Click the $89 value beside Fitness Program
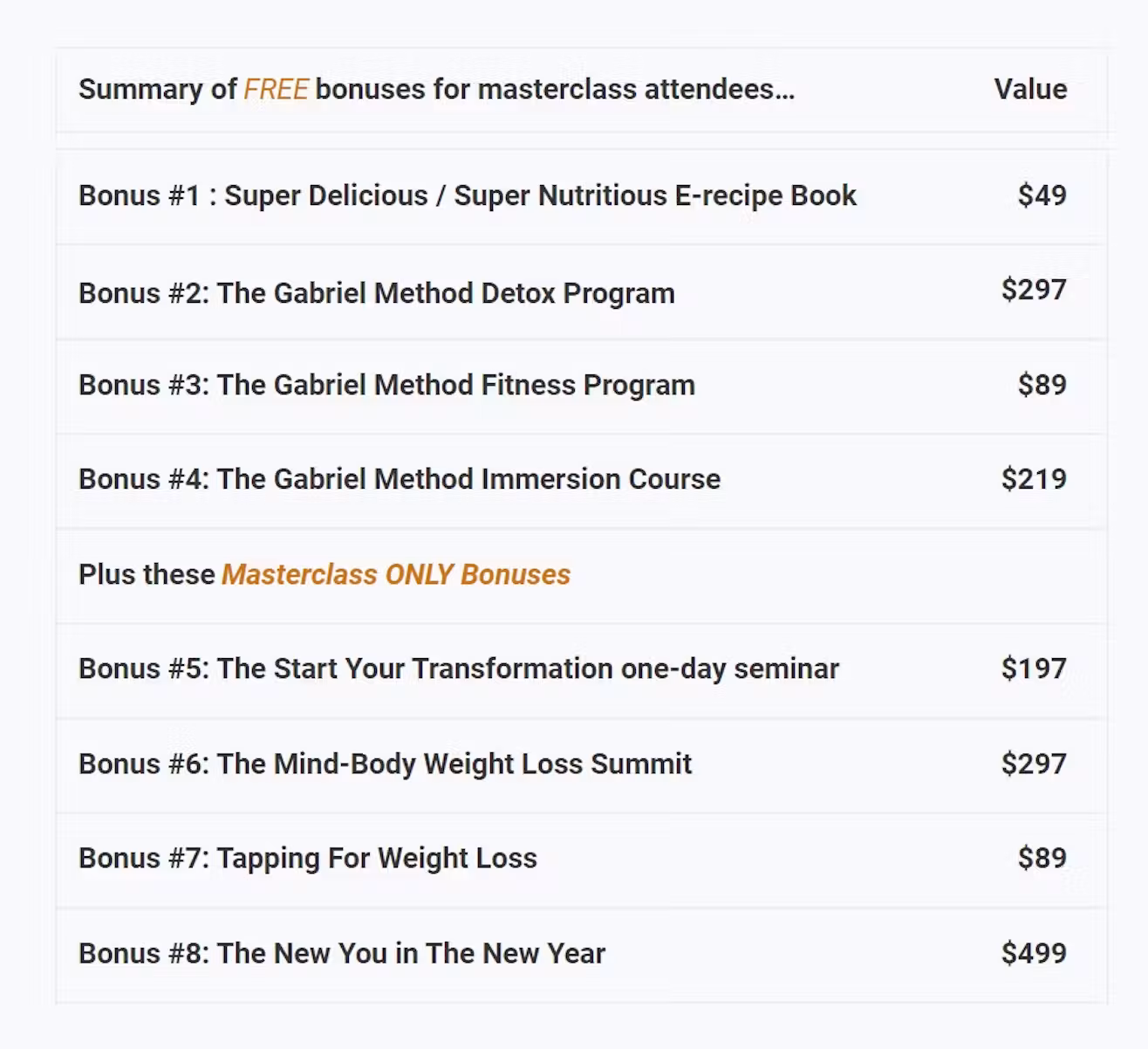 (1042, 385)
